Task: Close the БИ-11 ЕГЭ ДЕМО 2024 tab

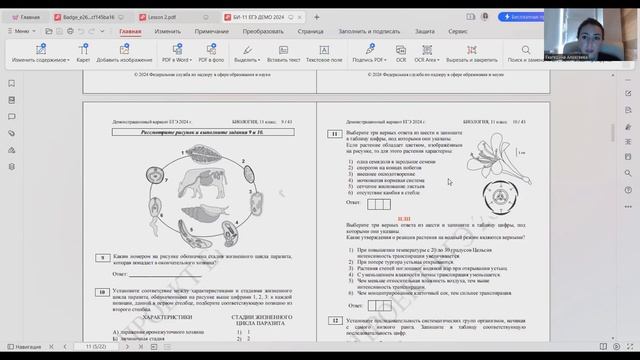Action: (300, 17)
